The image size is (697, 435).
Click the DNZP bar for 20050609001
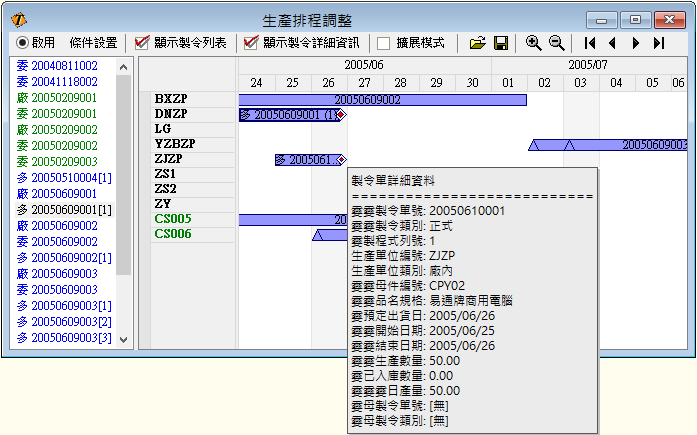(x=290, y=115)
